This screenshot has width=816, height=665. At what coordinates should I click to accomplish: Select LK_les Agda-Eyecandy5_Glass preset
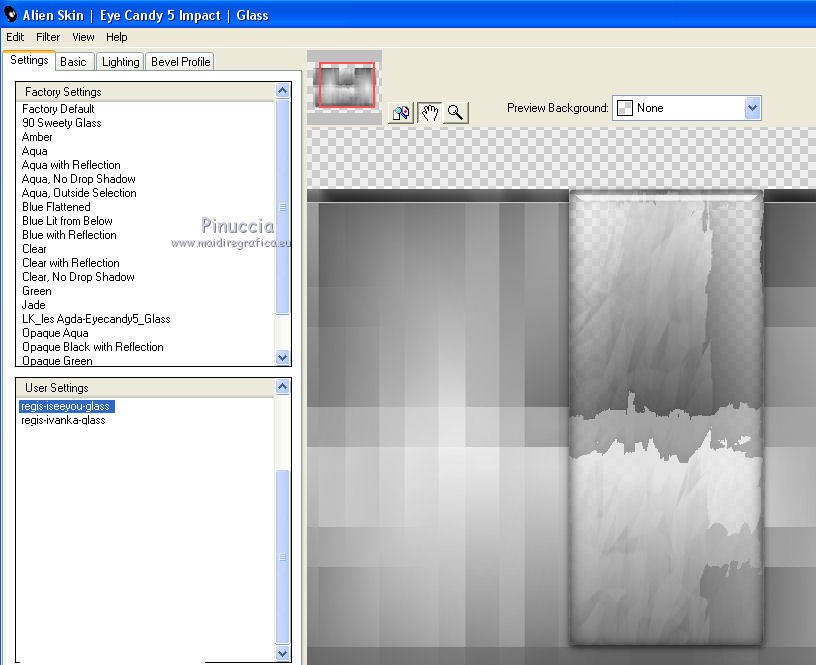click(x=96, y=319)
